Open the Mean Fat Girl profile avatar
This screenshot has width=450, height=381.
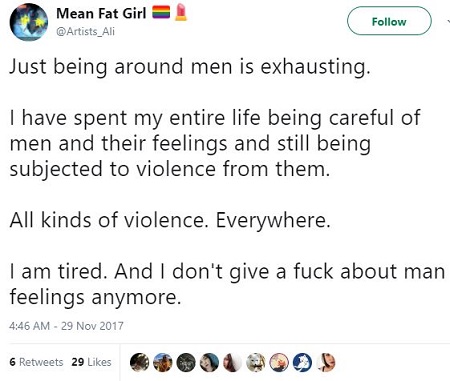pos(29,22)
